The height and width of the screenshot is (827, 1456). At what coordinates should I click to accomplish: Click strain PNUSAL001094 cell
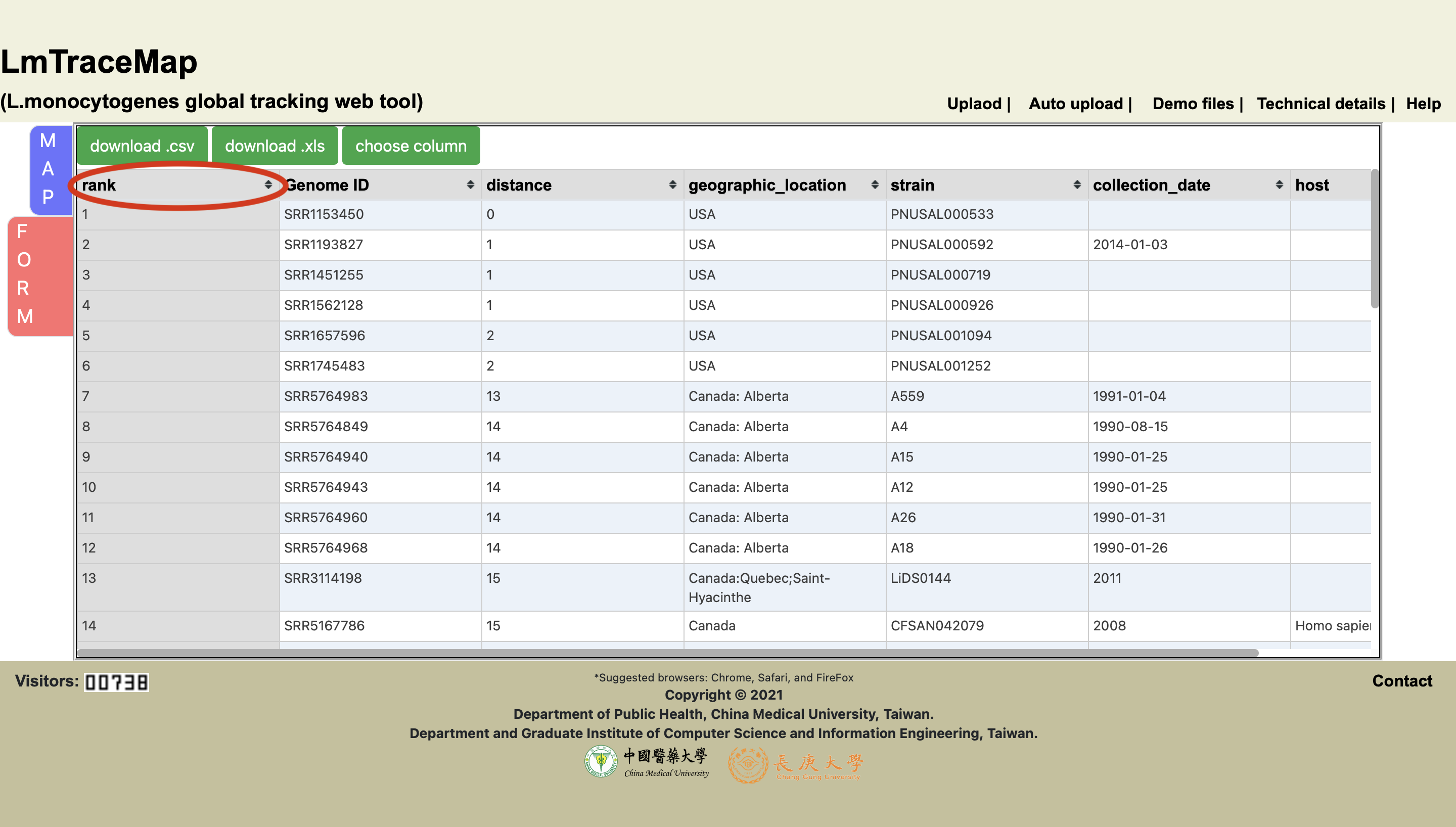(x=987, y=336)
